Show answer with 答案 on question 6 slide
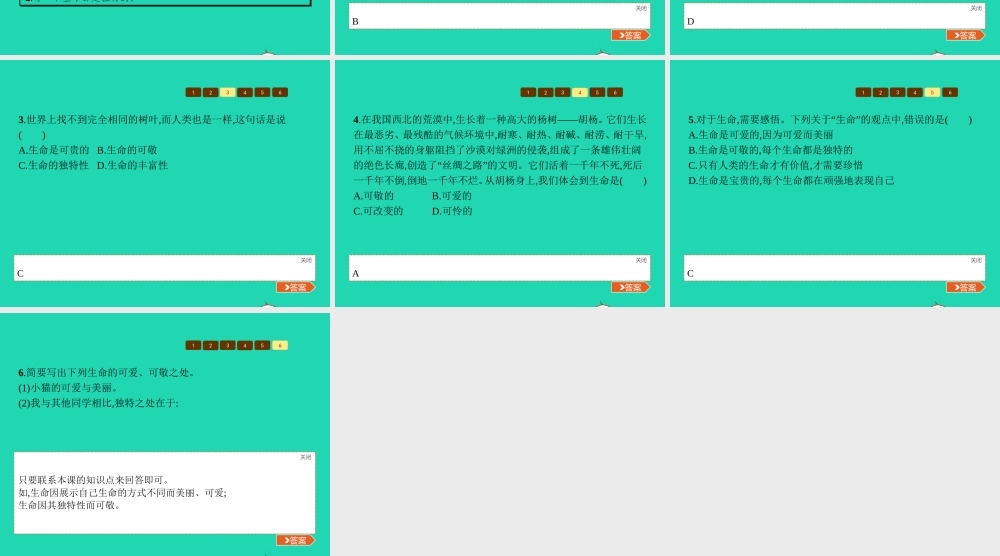Image resolution: width=1000 pixels, height=556 pixels. click(x=295, y=541)
